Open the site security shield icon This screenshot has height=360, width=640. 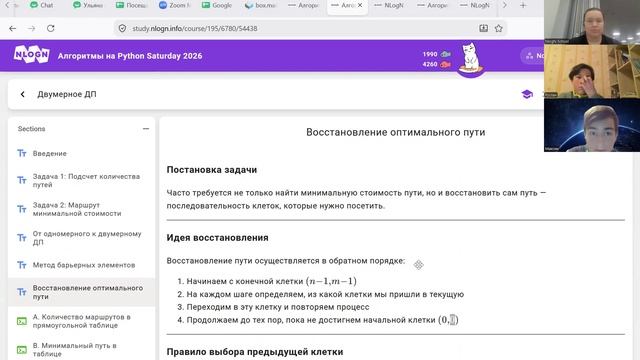pyautogui.click(x=122, y=29)
